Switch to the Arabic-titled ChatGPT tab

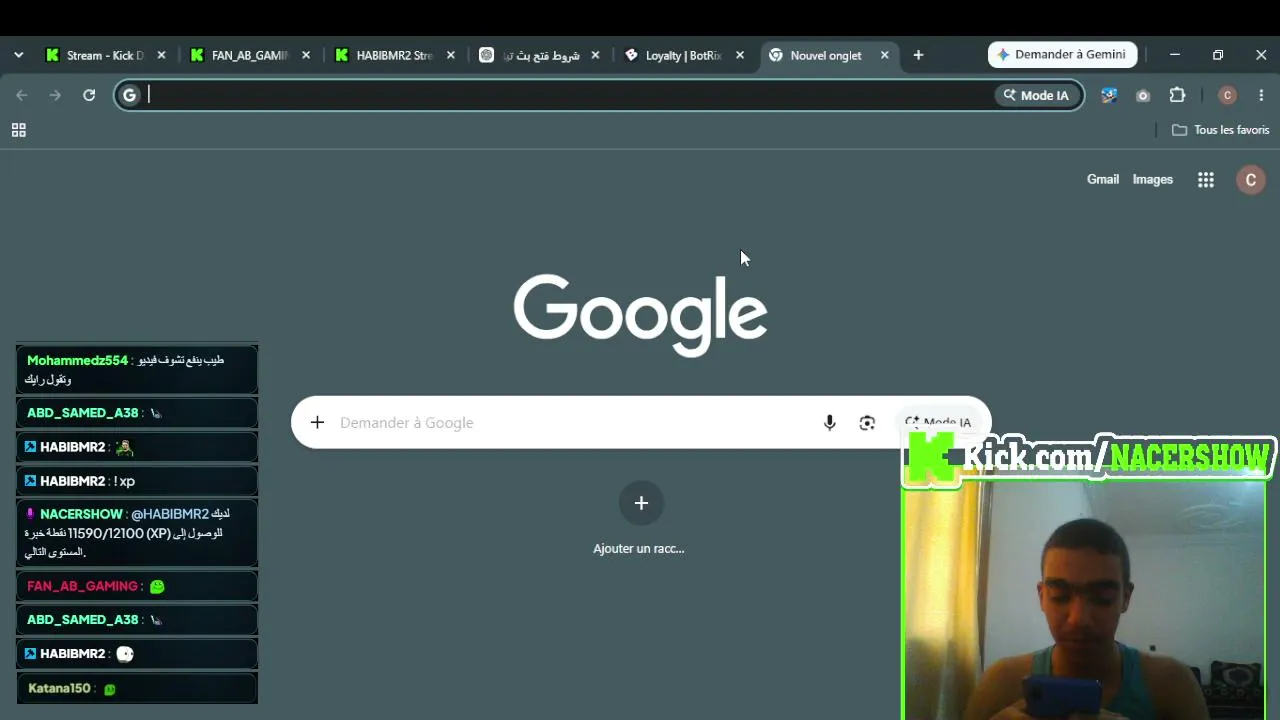(539, 55)
